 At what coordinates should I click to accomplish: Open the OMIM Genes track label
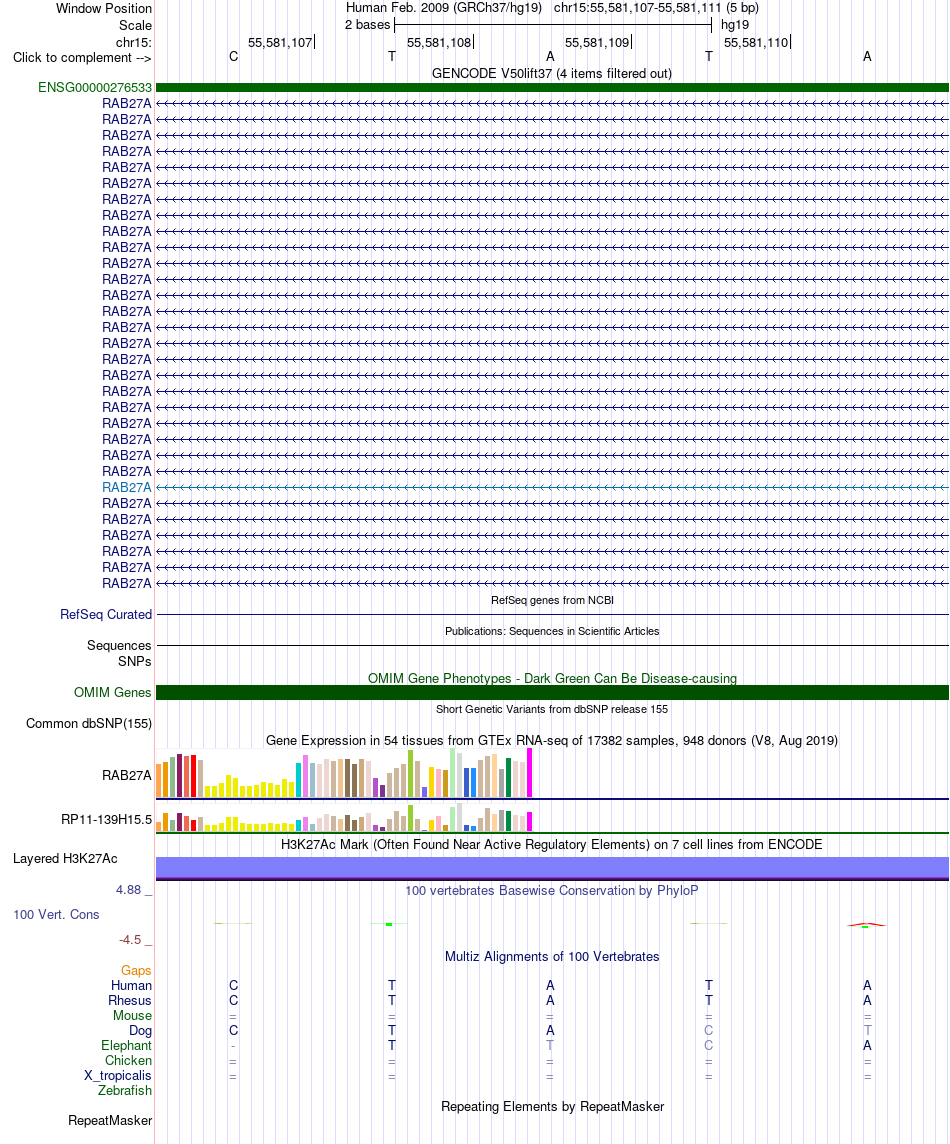pyautogui.click(x=112, y=692)
